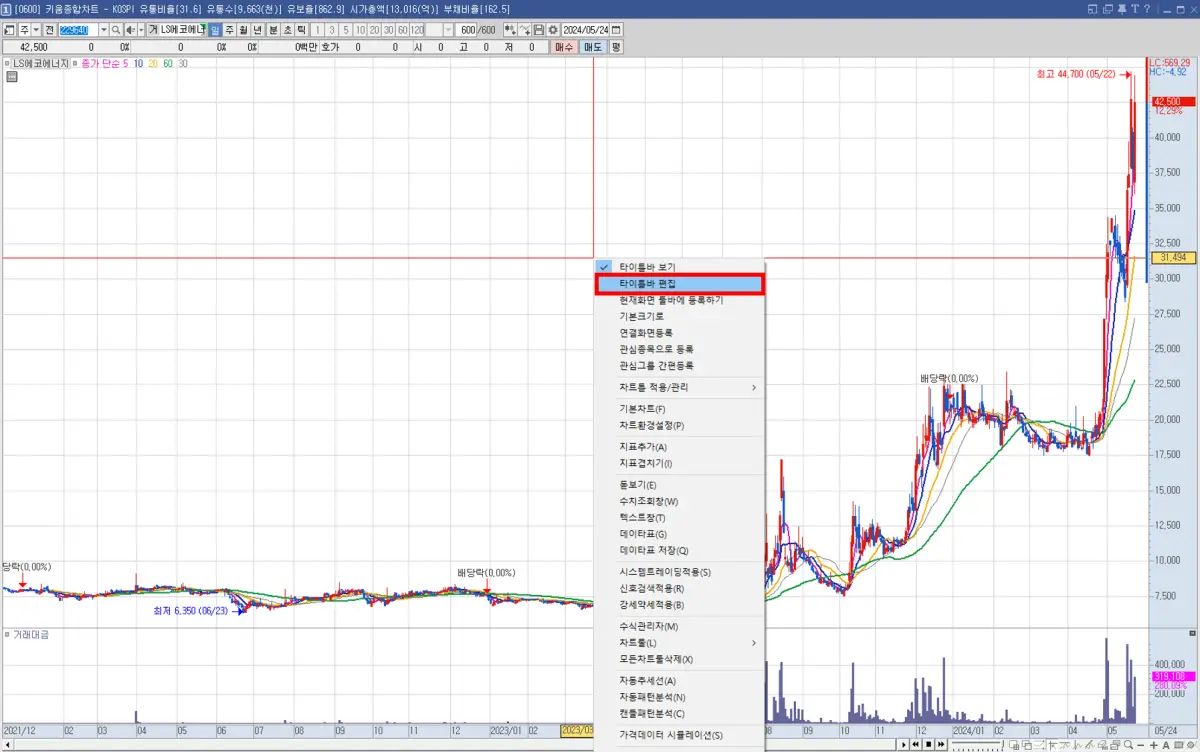Click the 전 button in toolbar
Viewport: 1200px width, 752px height.
point(49,30)
